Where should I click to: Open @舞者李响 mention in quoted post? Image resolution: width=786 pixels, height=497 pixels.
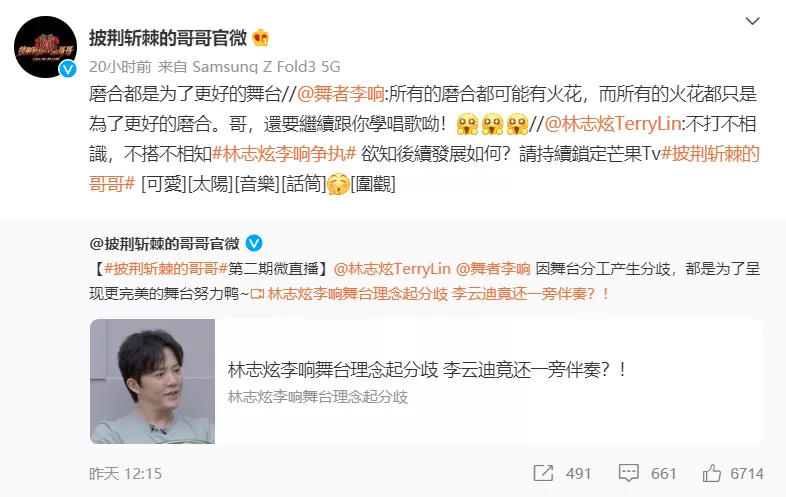(493, 269)
